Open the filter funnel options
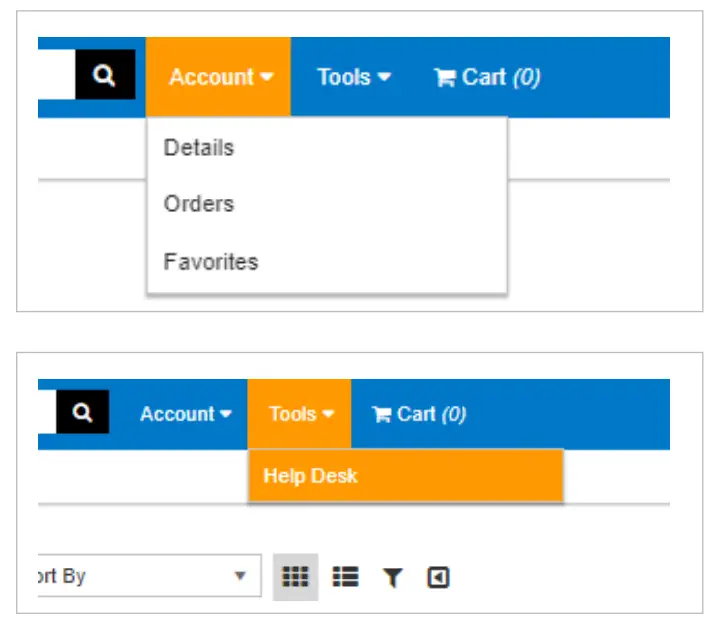This screenshot has width=710, height=624. tap(392, 577)
